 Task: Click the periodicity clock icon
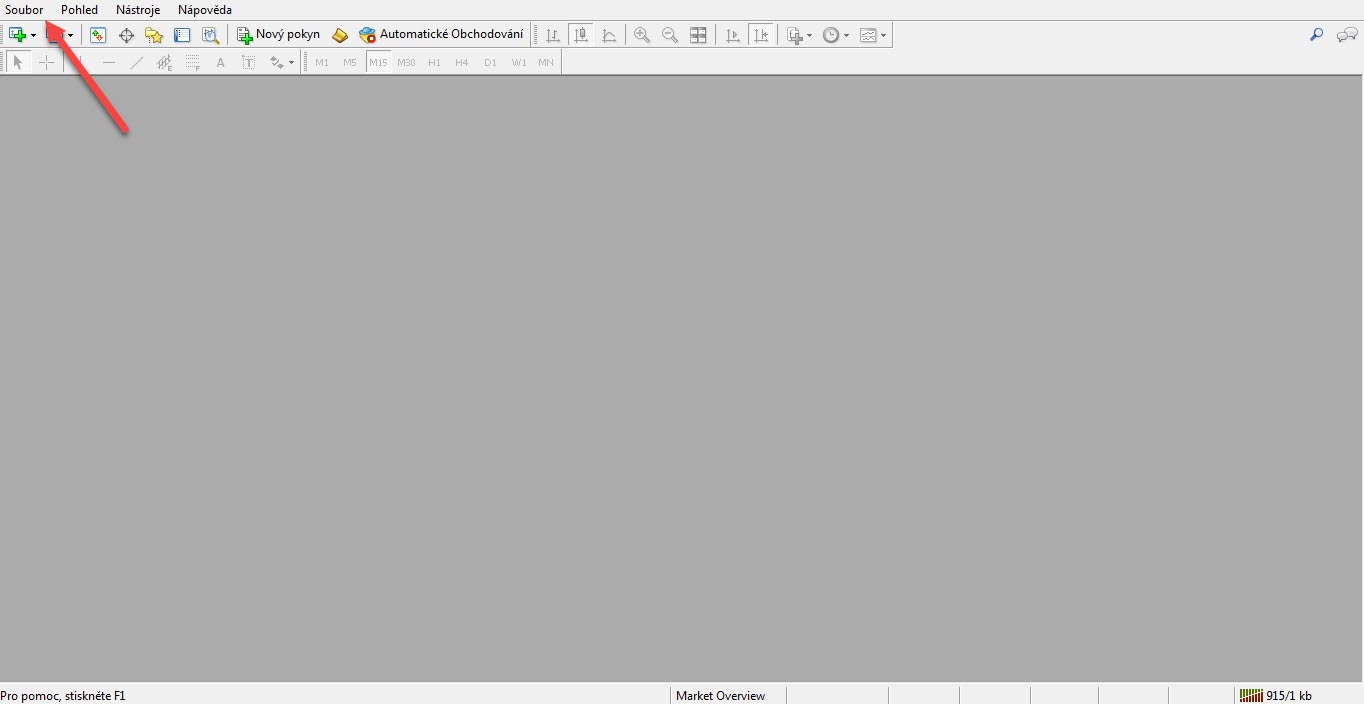[831, 35]
